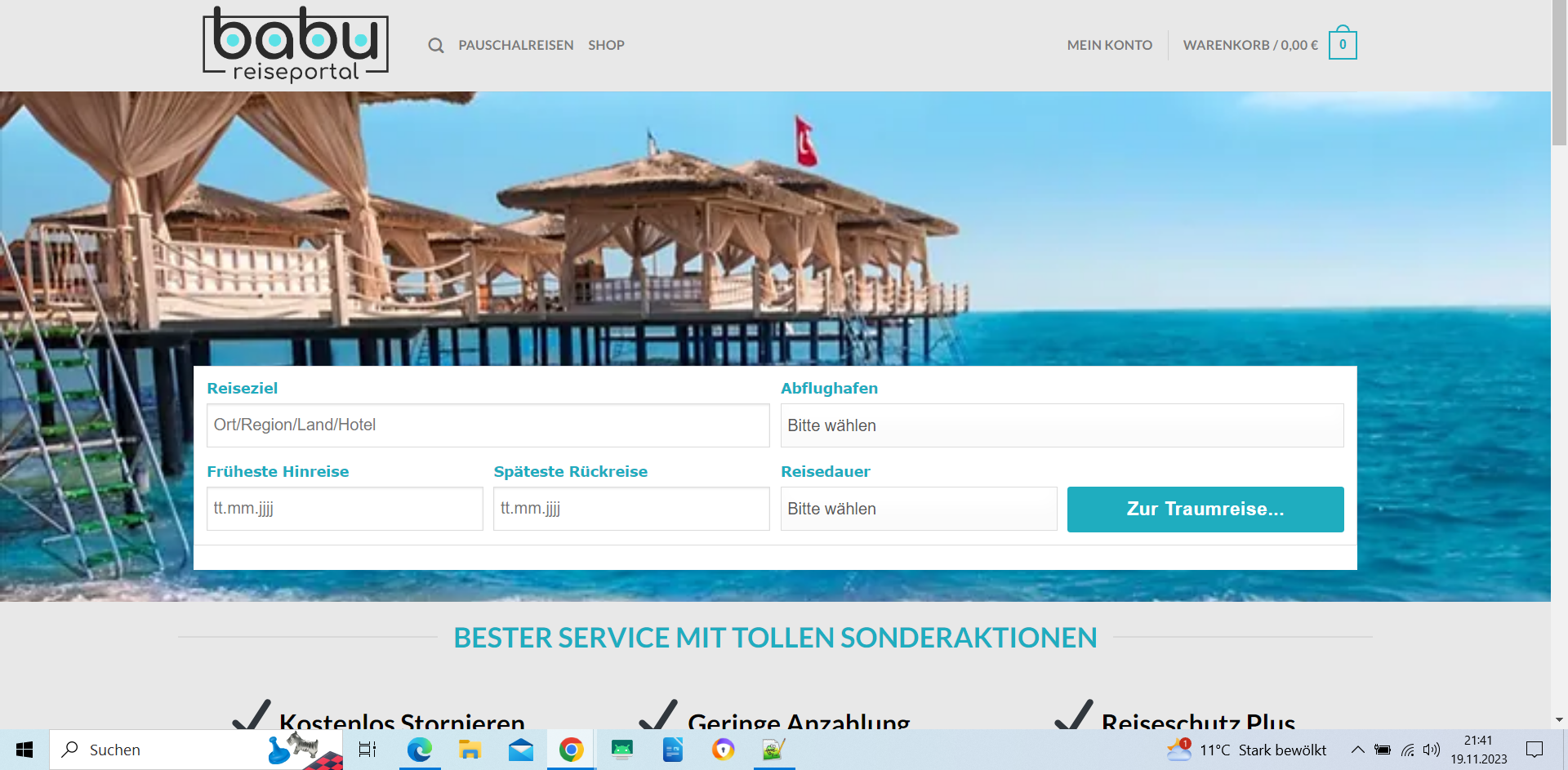Click the Zur Traumreise button
This screenshot has width=1568, height=770.
click(1205, 510)
